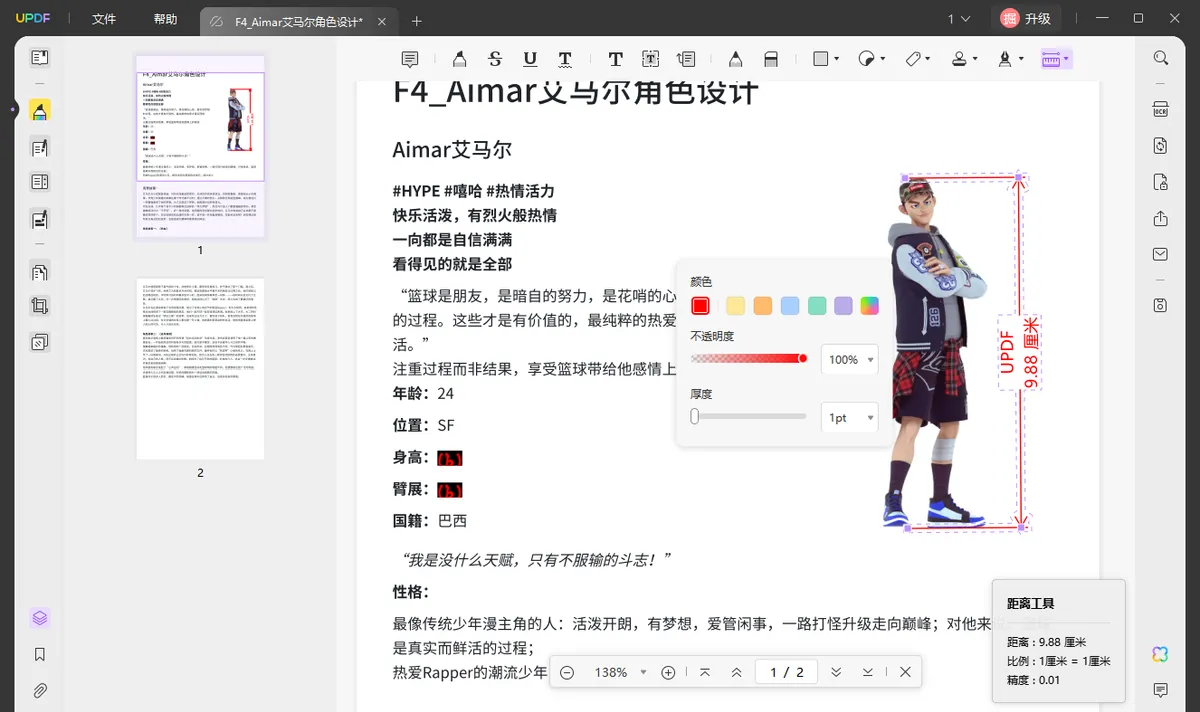Zoom in with the plus icon
This screenshot has width=1200, height=712.
click(669, 672)
